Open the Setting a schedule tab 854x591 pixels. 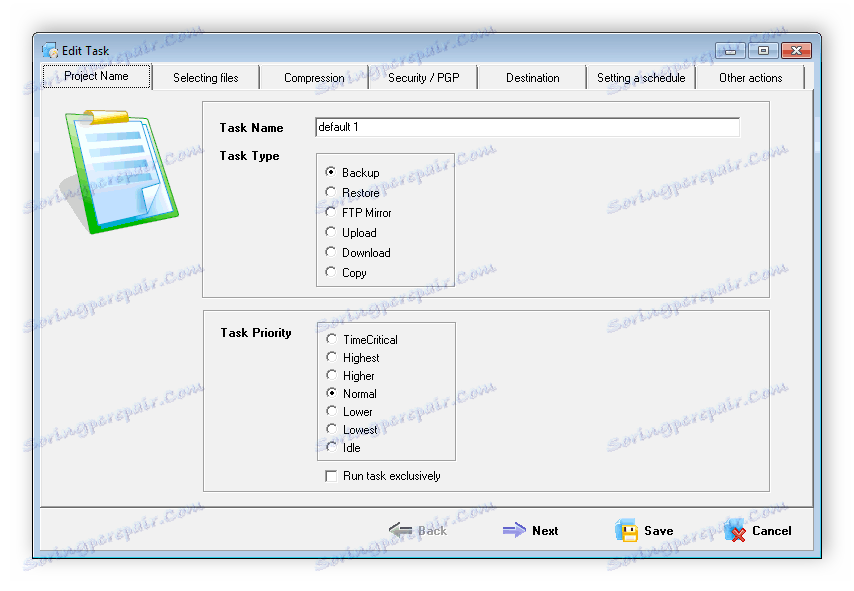pyautogui.click(x=640, y=77)
